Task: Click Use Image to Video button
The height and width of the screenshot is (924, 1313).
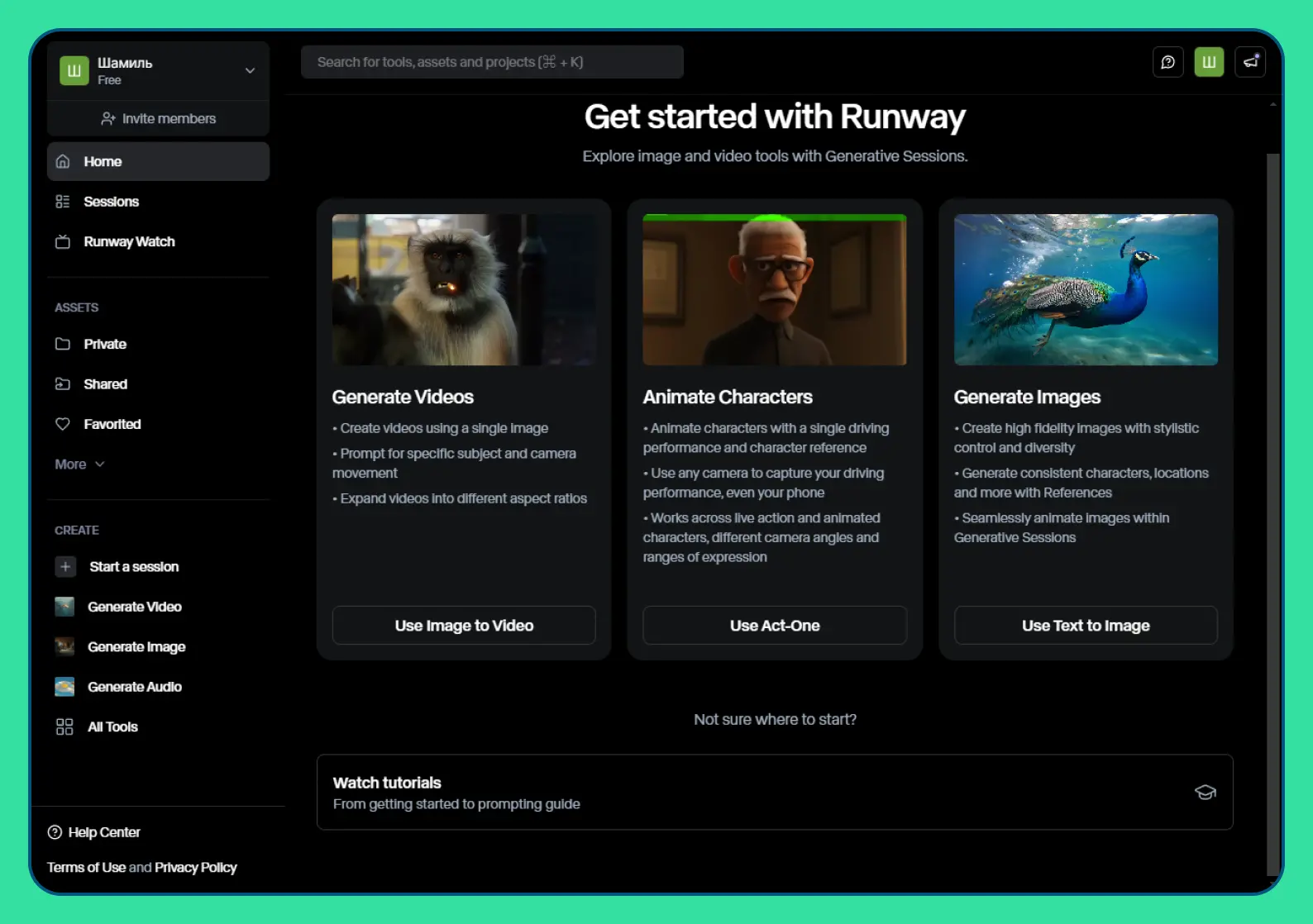Action: click(x=464, y=626)
